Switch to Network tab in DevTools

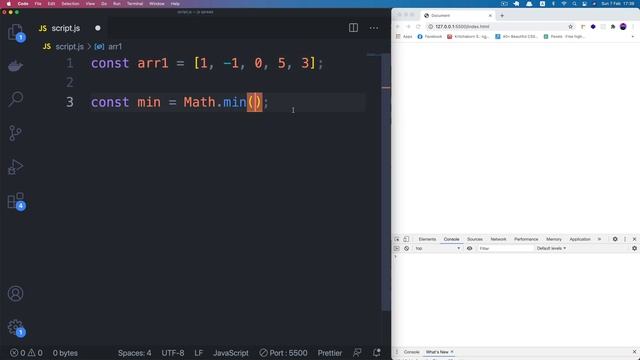[x=498, y=239]
